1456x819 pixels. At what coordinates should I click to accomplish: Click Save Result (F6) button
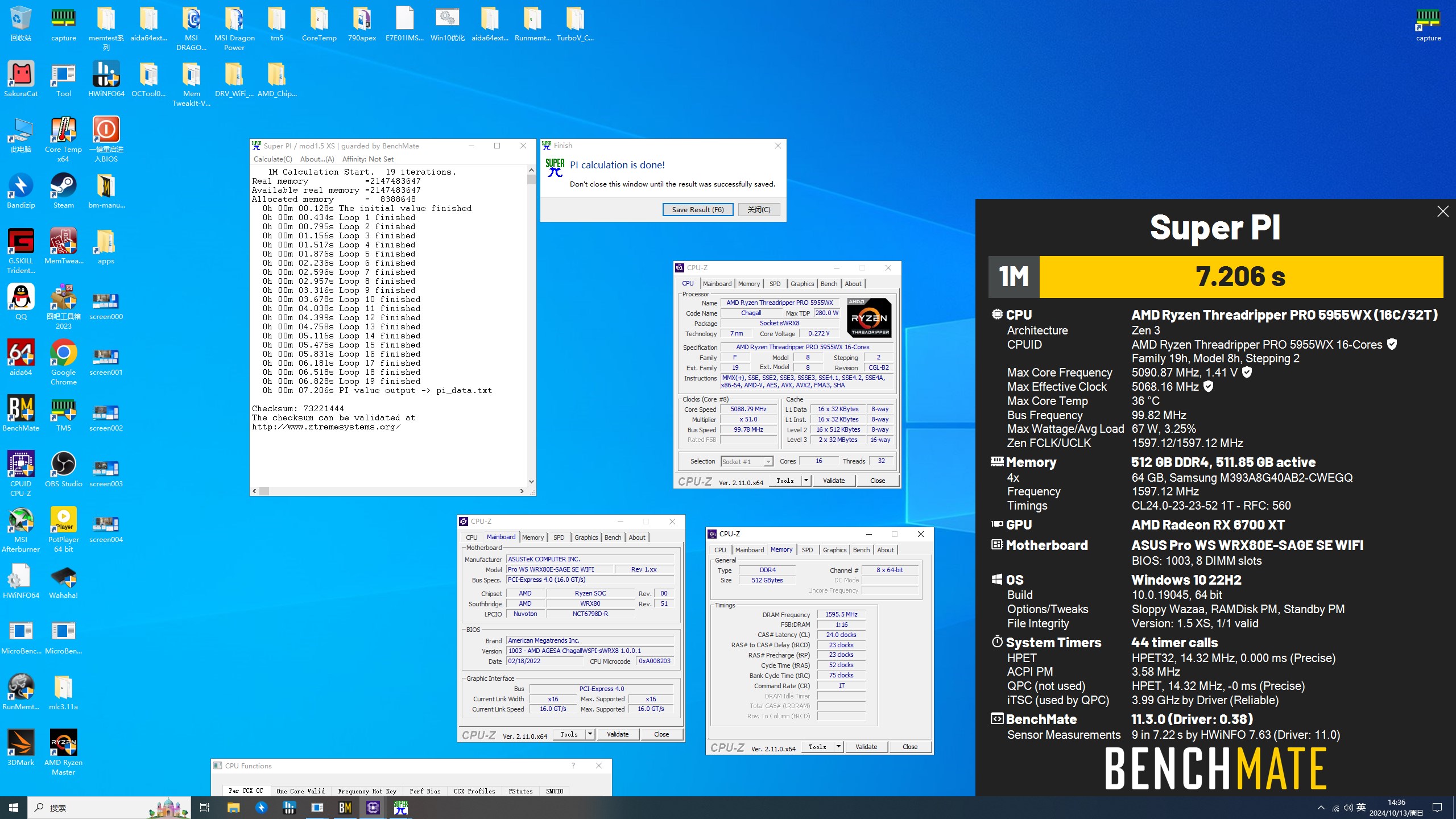(x=698, y=210)
